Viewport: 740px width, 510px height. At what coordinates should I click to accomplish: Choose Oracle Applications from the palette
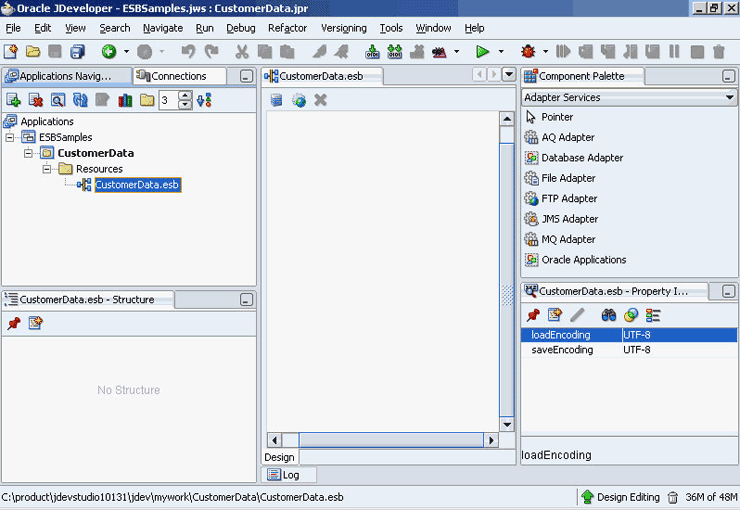coord(583,260)
